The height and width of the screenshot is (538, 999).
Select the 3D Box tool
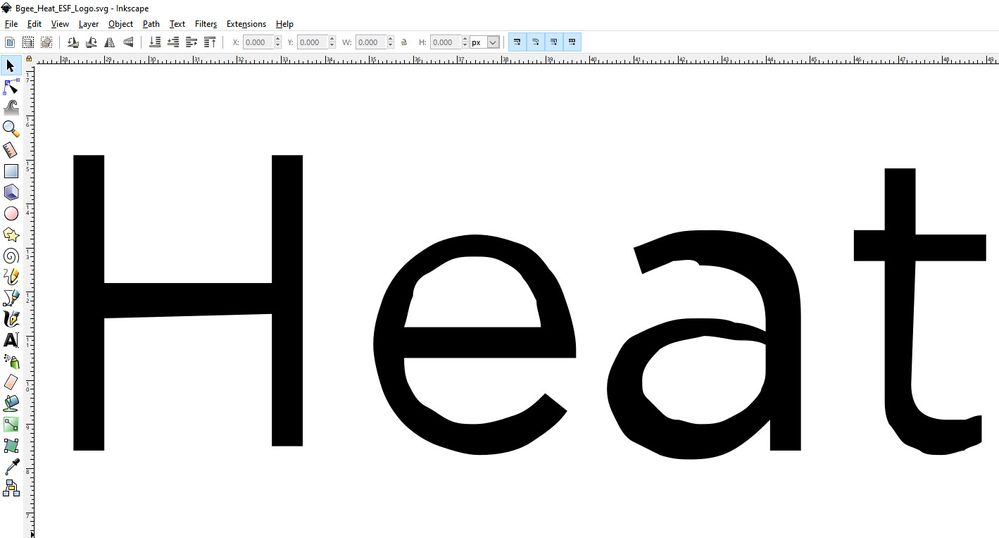[11, 192]
